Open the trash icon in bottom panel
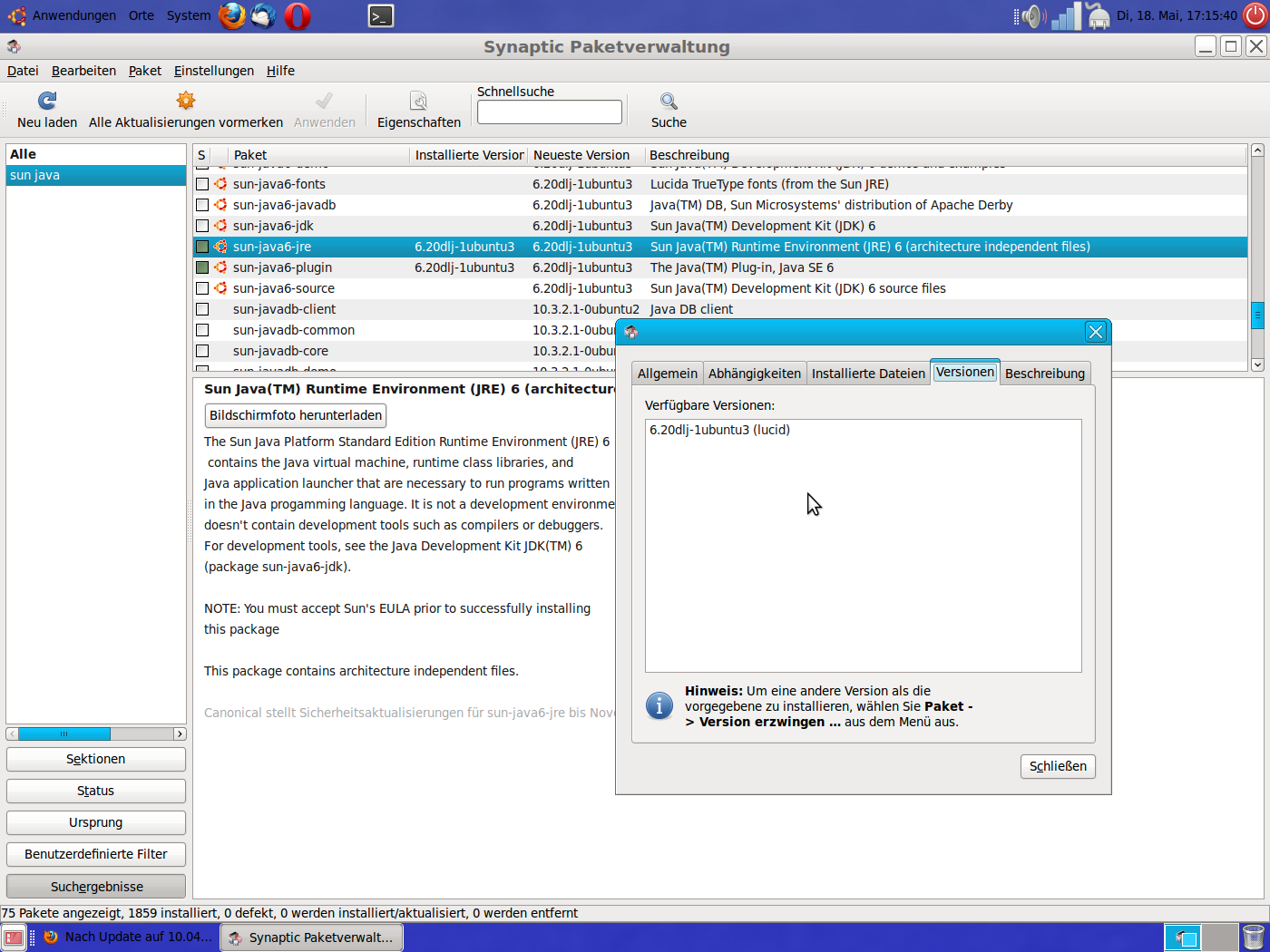Viewport: 1270px width, 952px height. tap(1254, 937)
